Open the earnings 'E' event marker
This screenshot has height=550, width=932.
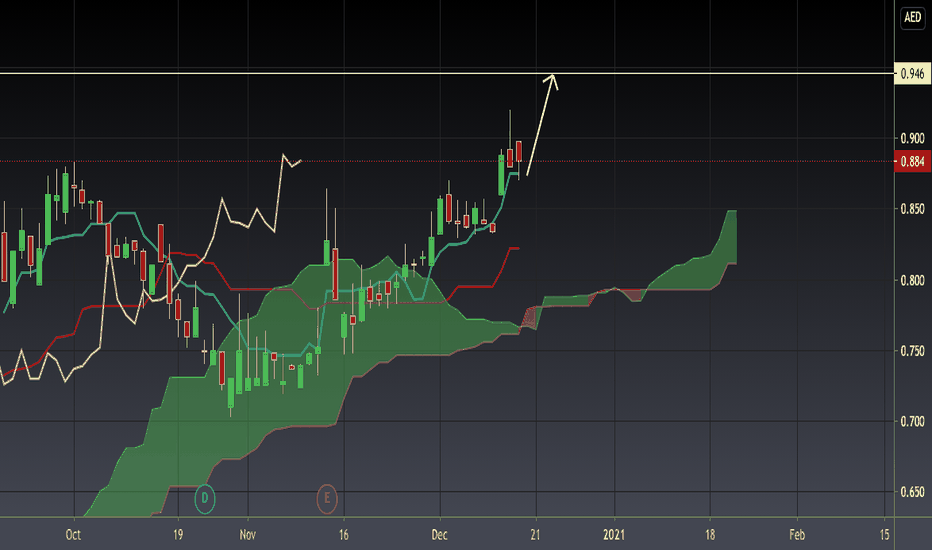pyautogui.click(x=327, y=498)
